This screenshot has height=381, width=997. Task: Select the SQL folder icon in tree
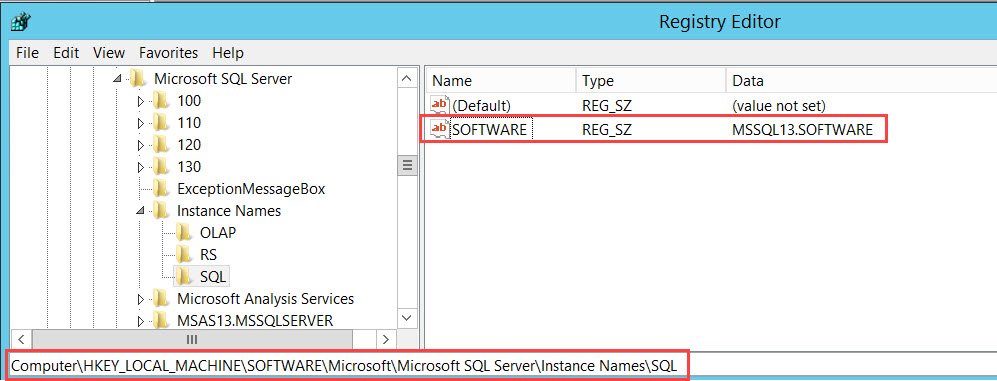click(184, 276)
